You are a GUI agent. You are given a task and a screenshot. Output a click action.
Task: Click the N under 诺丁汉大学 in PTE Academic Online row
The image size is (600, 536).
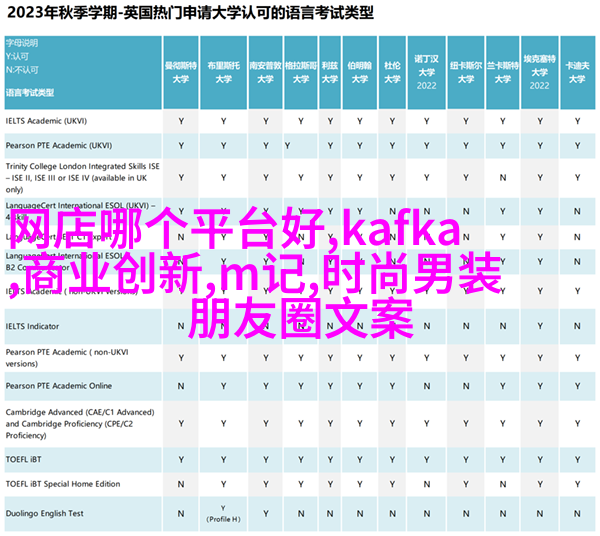427,386
